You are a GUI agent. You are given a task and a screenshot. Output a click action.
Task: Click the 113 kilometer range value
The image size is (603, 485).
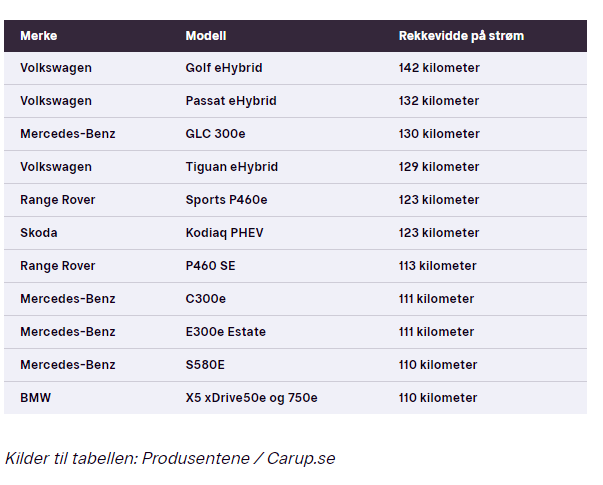437,266
